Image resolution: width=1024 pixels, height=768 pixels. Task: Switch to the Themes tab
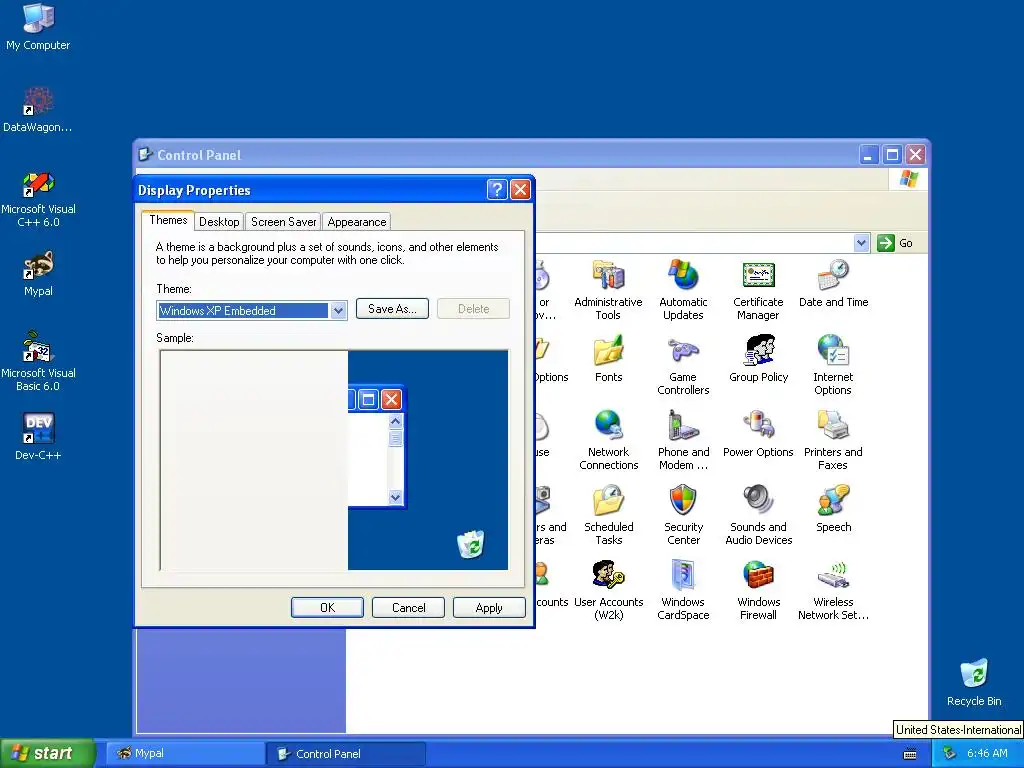click(x=168, y=220)
